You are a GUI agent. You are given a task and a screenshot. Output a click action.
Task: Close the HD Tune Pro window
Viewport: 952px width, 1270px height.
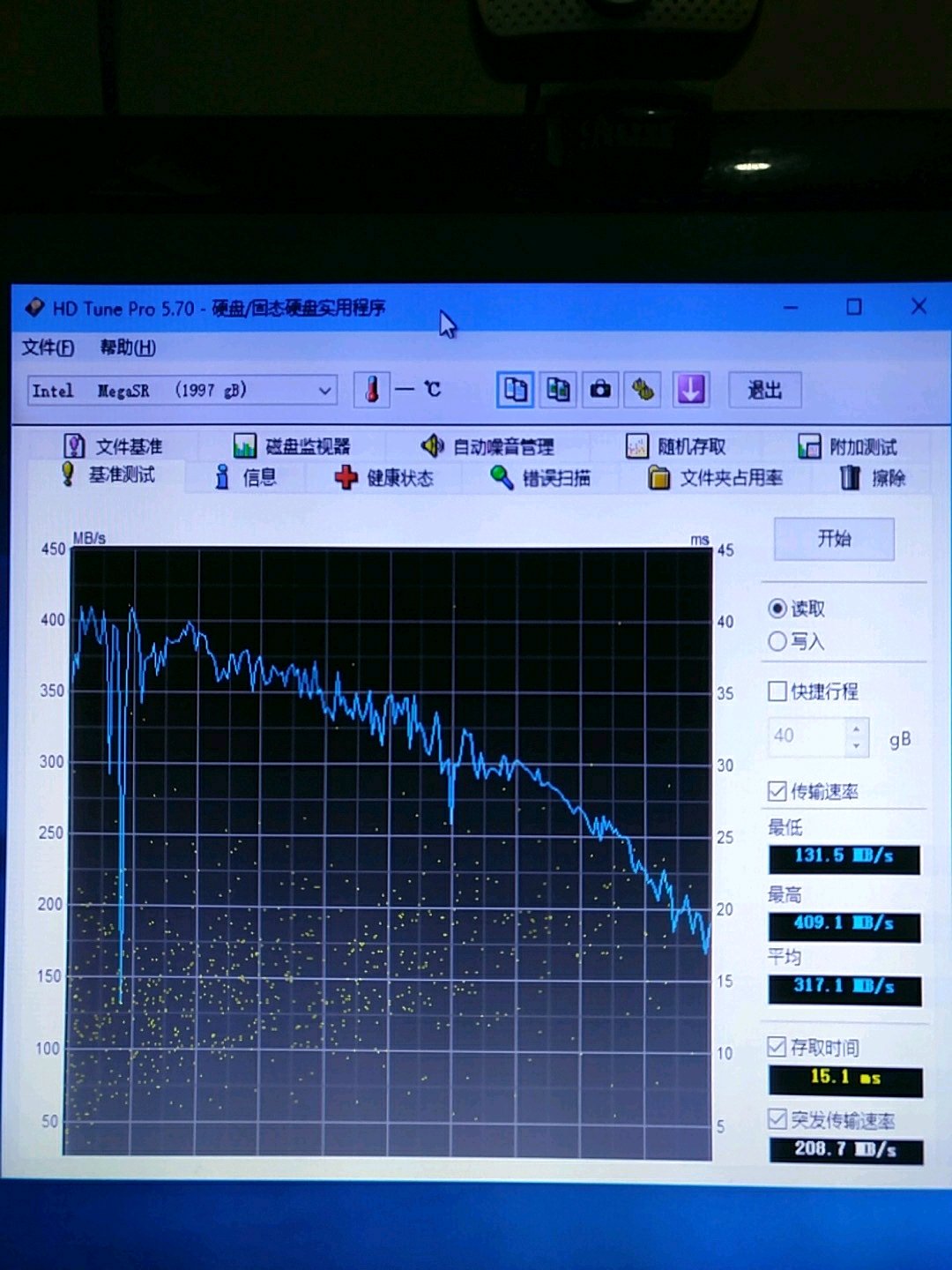point(919,305)
